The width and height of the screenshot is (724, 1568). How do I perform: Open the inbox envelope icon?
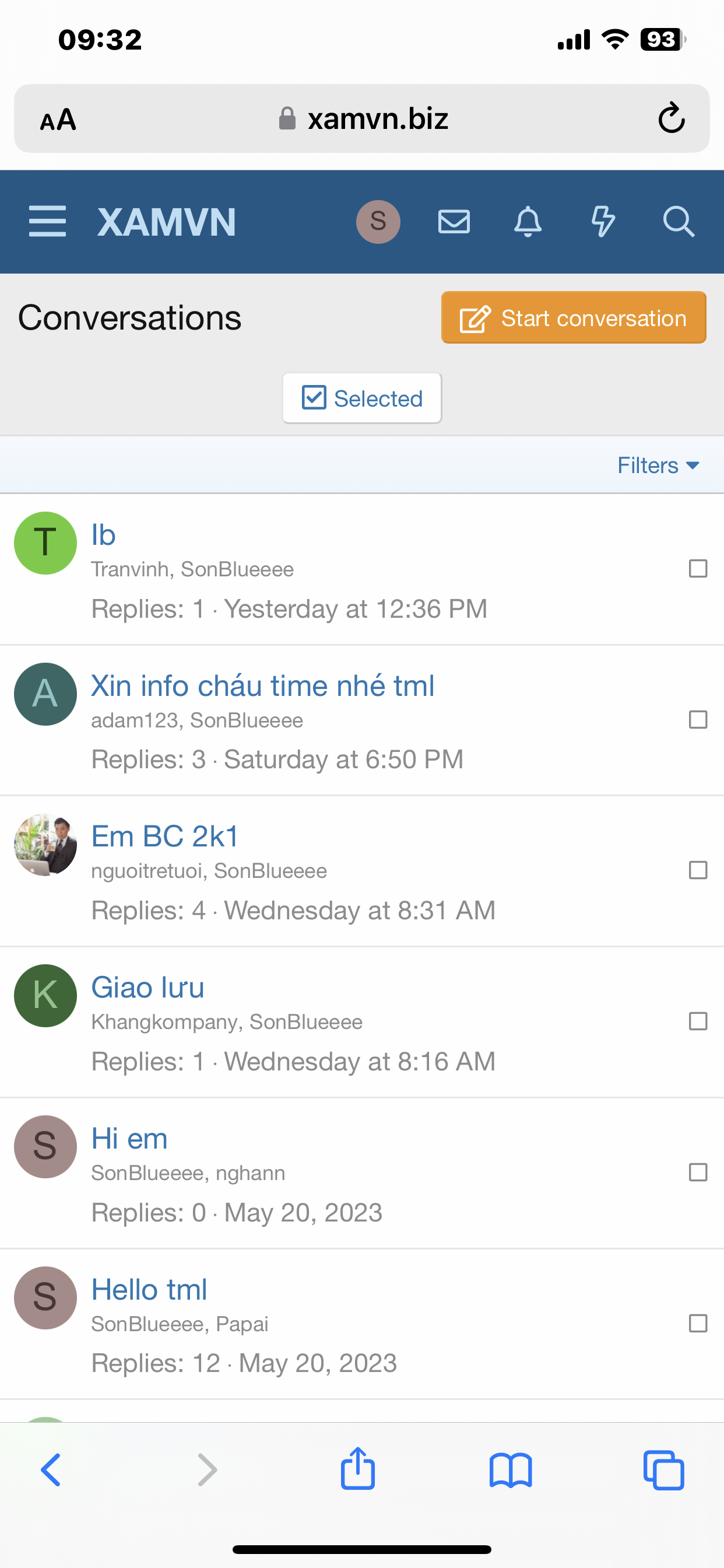[454, 222]
